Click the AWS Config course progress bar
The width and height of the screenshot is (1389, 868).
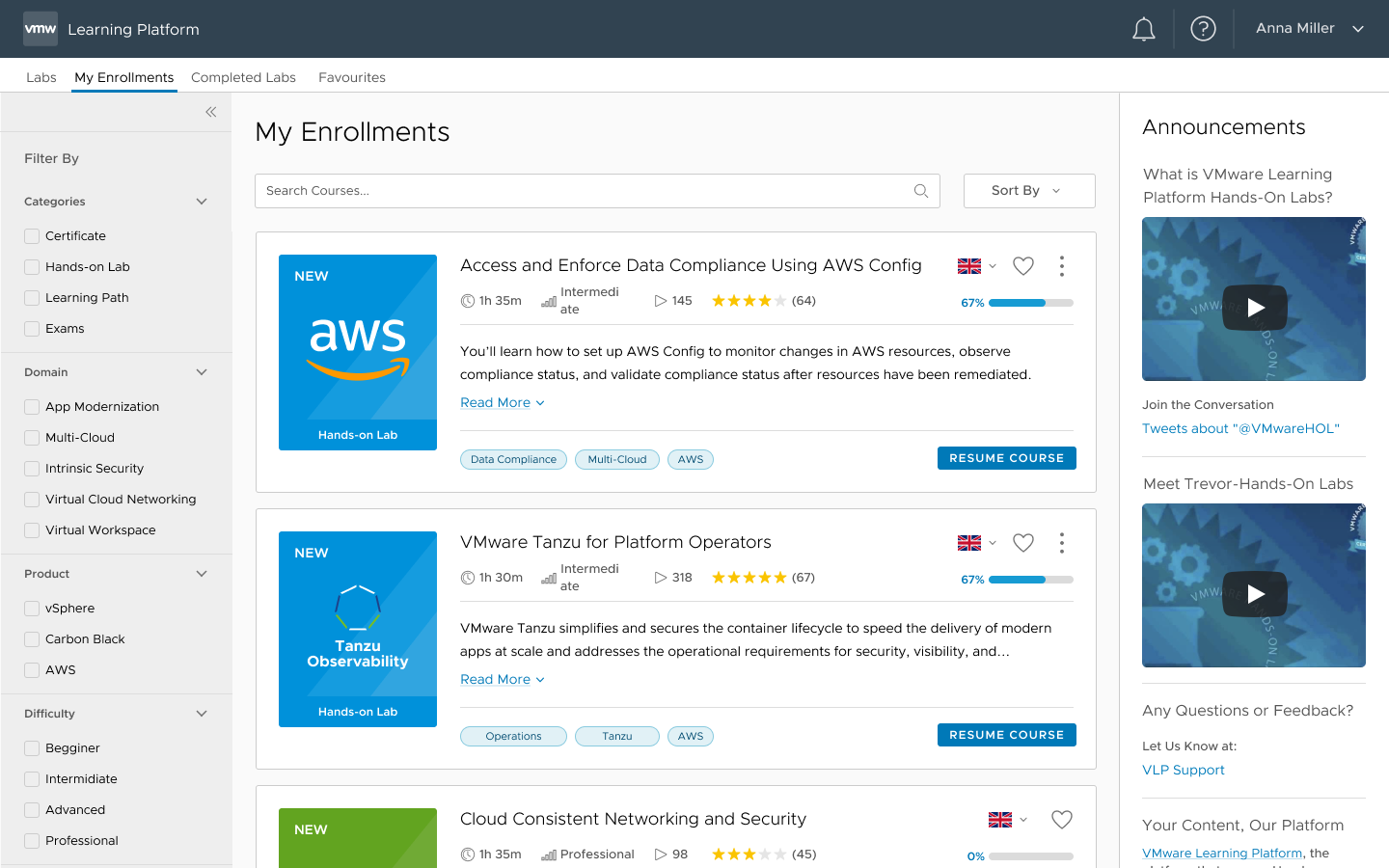tap(1030, 303)
